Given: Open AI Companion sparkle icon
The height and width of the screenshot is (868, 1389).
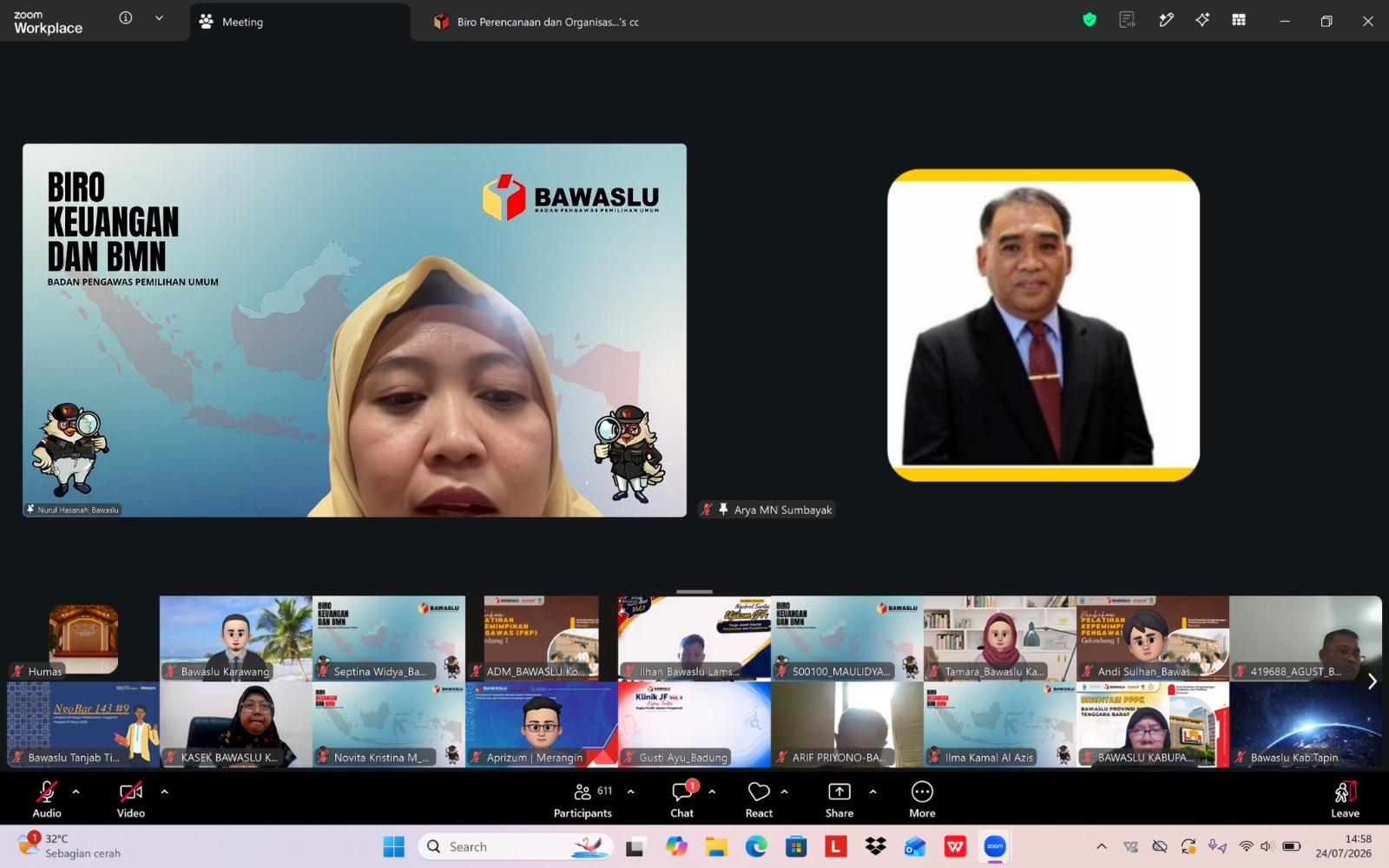Looking at the screenshot, I should [1202, 20].
